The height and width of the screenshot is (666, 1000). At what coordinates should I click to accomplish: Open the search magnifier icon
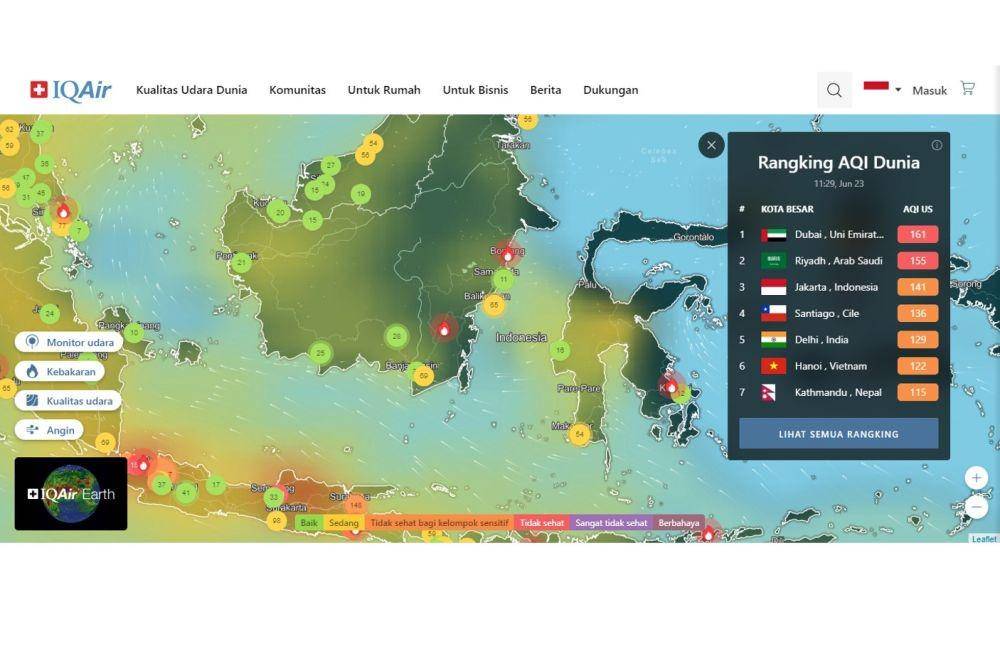pos(834,90)
